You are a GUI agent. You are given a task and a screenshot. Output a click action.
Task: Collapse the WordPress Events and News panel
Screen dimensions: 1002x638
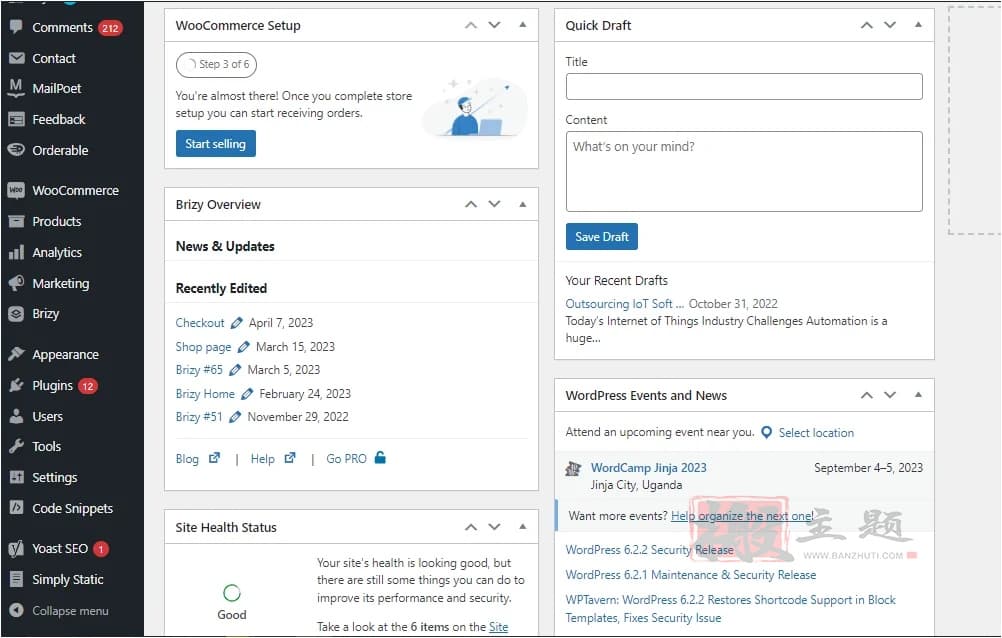pyautogui.click(x=918, y=395)
